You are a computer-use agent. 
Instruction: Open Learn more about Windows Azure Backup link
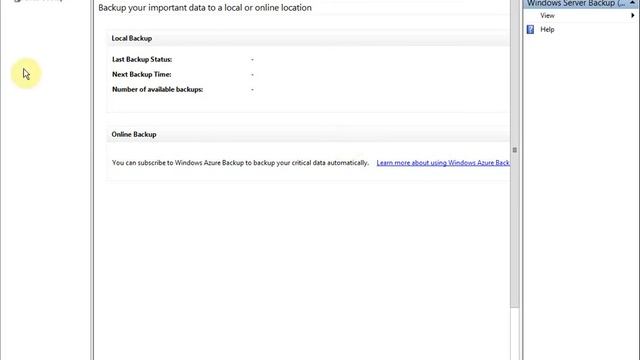point(443,163)
